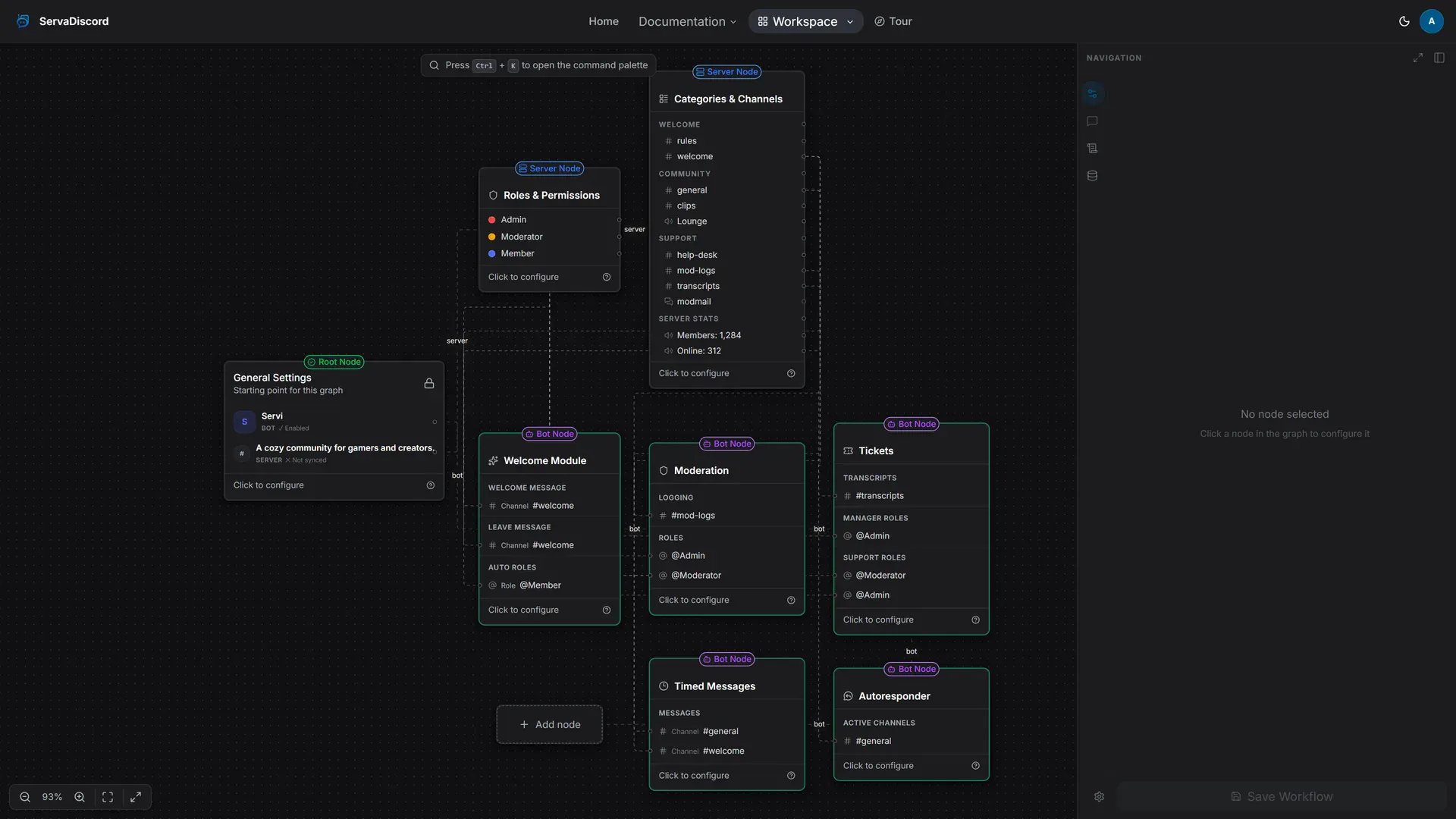The width and height of the screenshot is (1456, 819).
Task: Zoom in the graph canvas
Action: (x=80, y=797)
